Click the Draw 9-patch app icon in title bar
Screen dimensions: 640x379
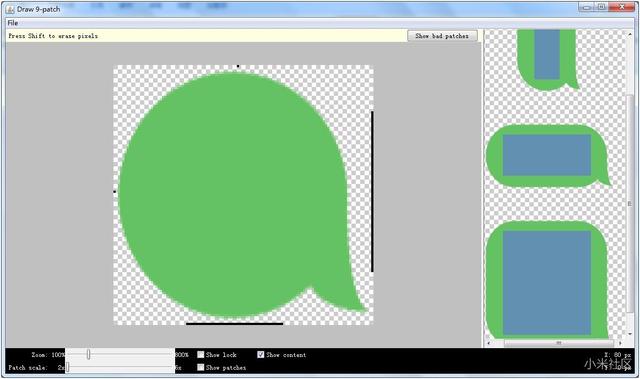[10, 9]
